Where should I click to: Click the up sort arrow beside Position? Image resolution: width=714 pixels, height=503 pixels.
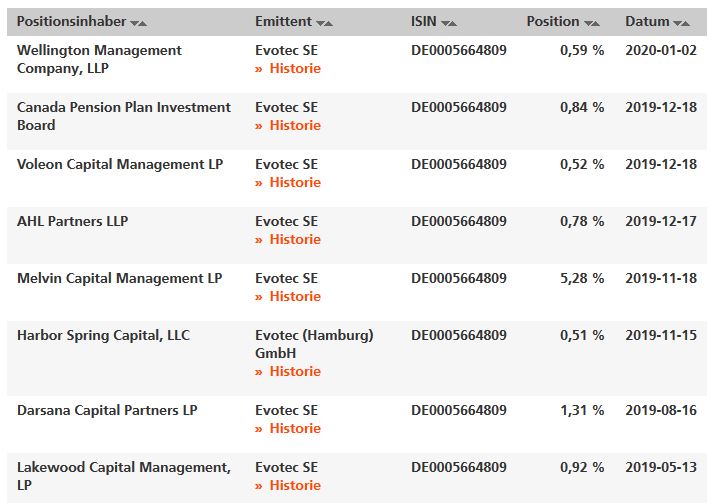click(596, 23)
